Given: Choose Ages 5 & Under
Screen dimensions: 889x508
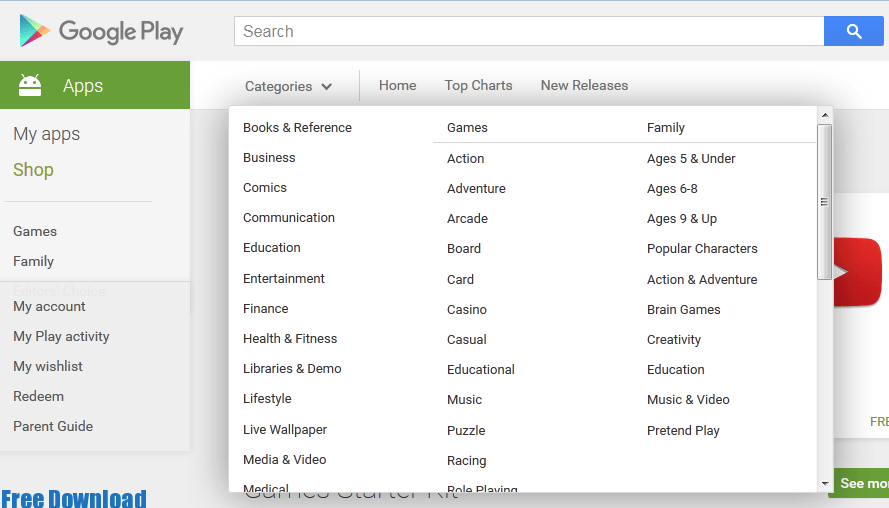Looking at the screenshot, I should click(691, 159).
